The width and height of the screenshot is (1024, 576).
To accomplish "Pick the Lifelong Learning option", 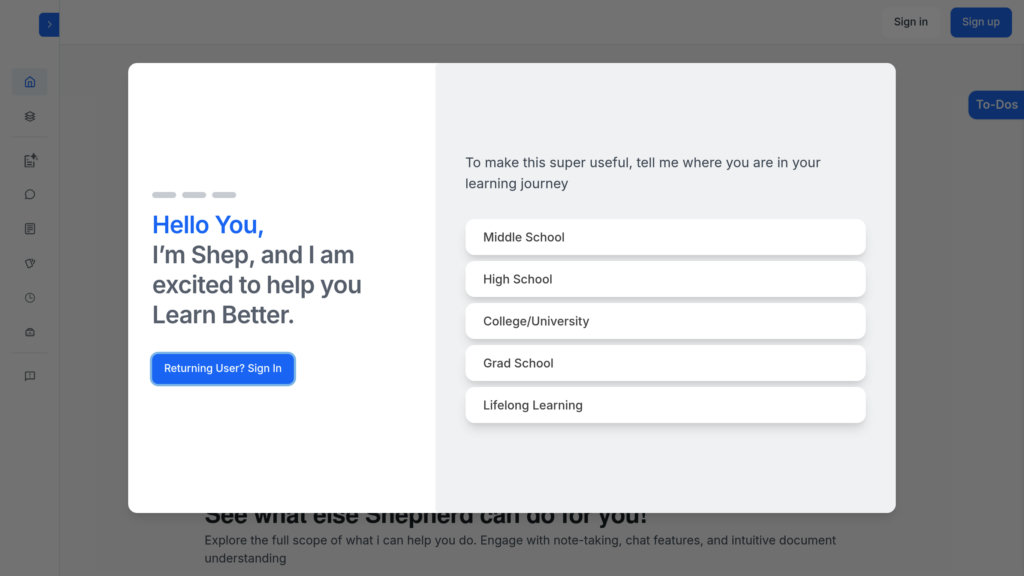I will pos(665,405).
